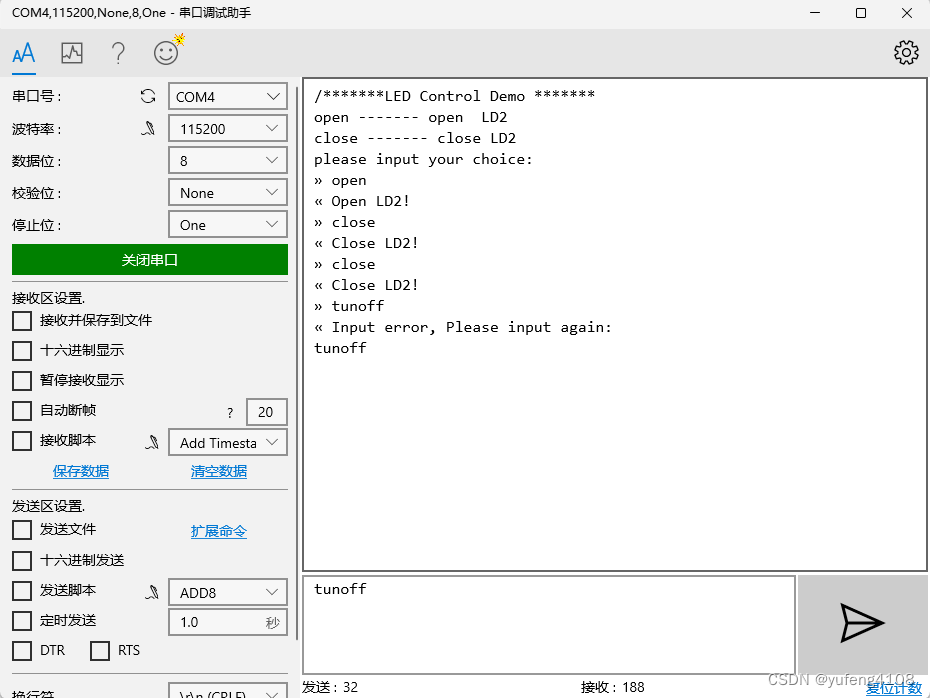This screenshot has width=930, height=698.
Task: Click the 保存数据 link
Action: 81,471
